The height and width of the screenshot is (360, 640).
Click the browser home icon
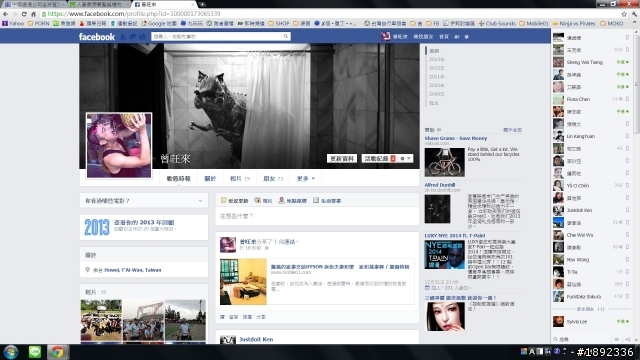tap(33, 14)
